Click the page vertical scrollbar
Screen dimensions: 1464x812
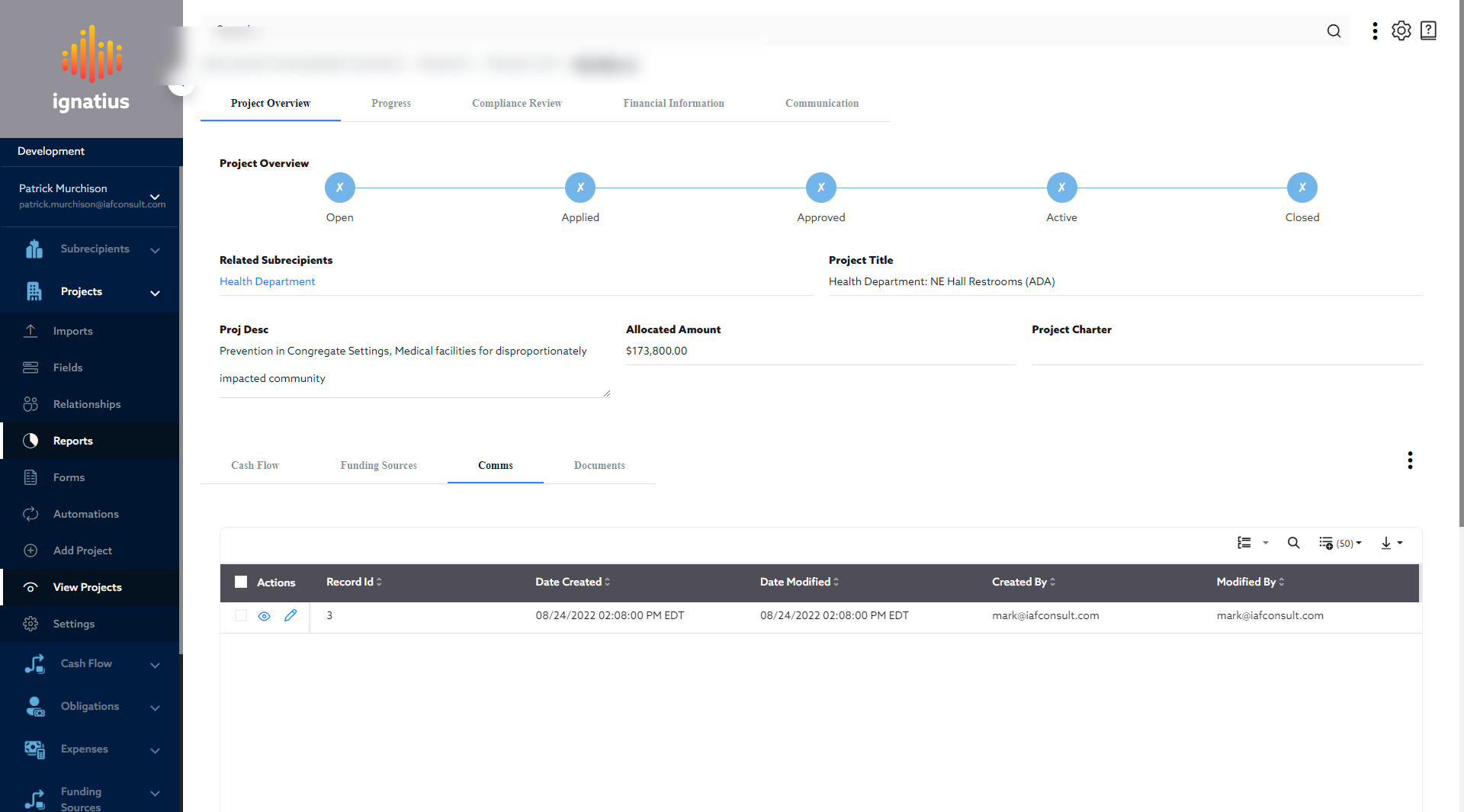pyautogui.click(x=1460, y=263)
